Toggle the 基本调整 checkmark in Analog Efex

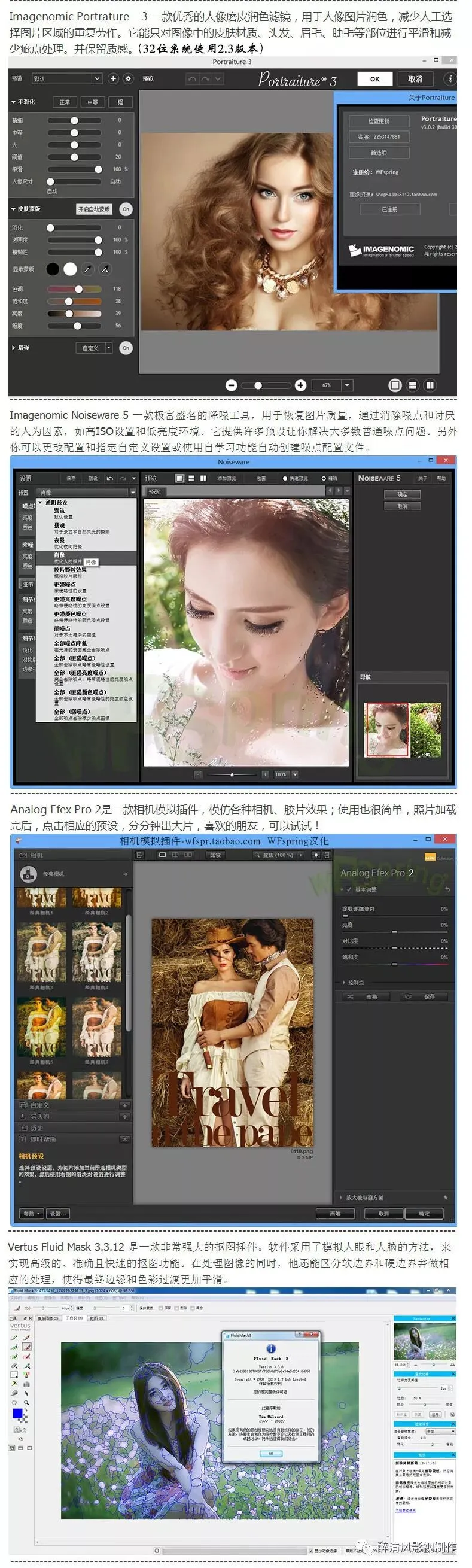click(349, 889)
